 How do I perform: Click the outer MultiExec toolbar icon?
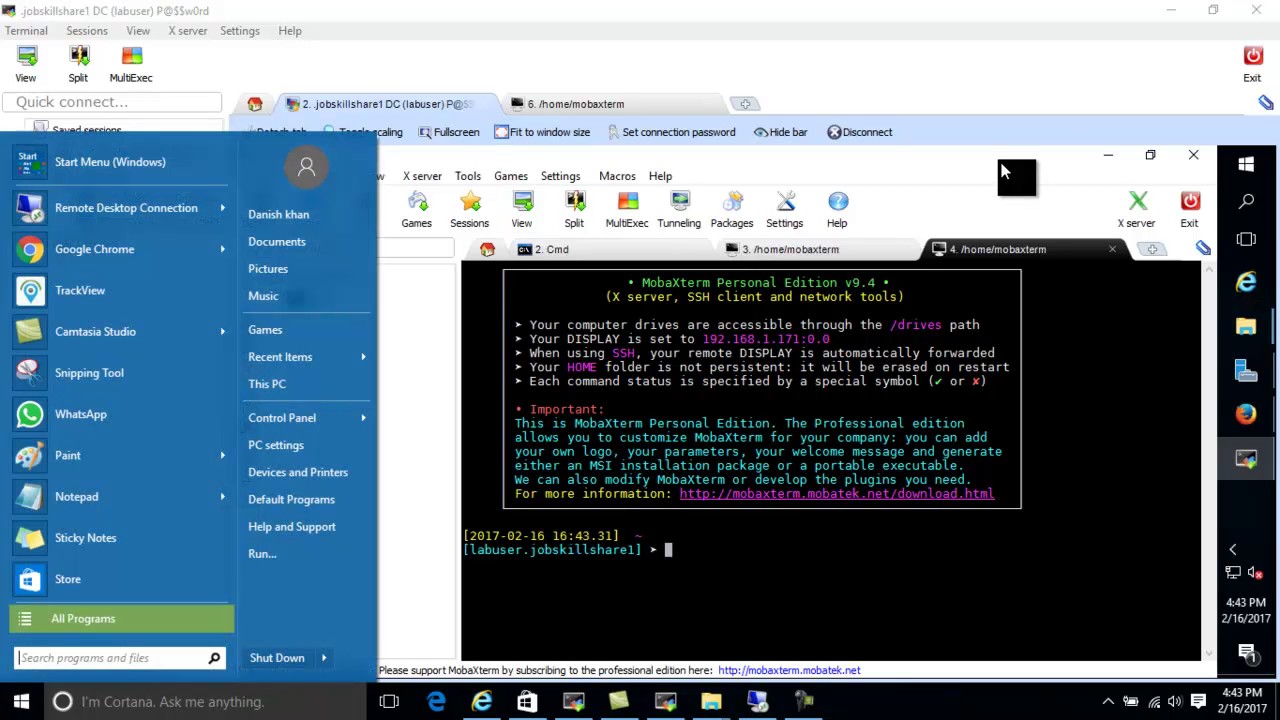tap(131, 56)
